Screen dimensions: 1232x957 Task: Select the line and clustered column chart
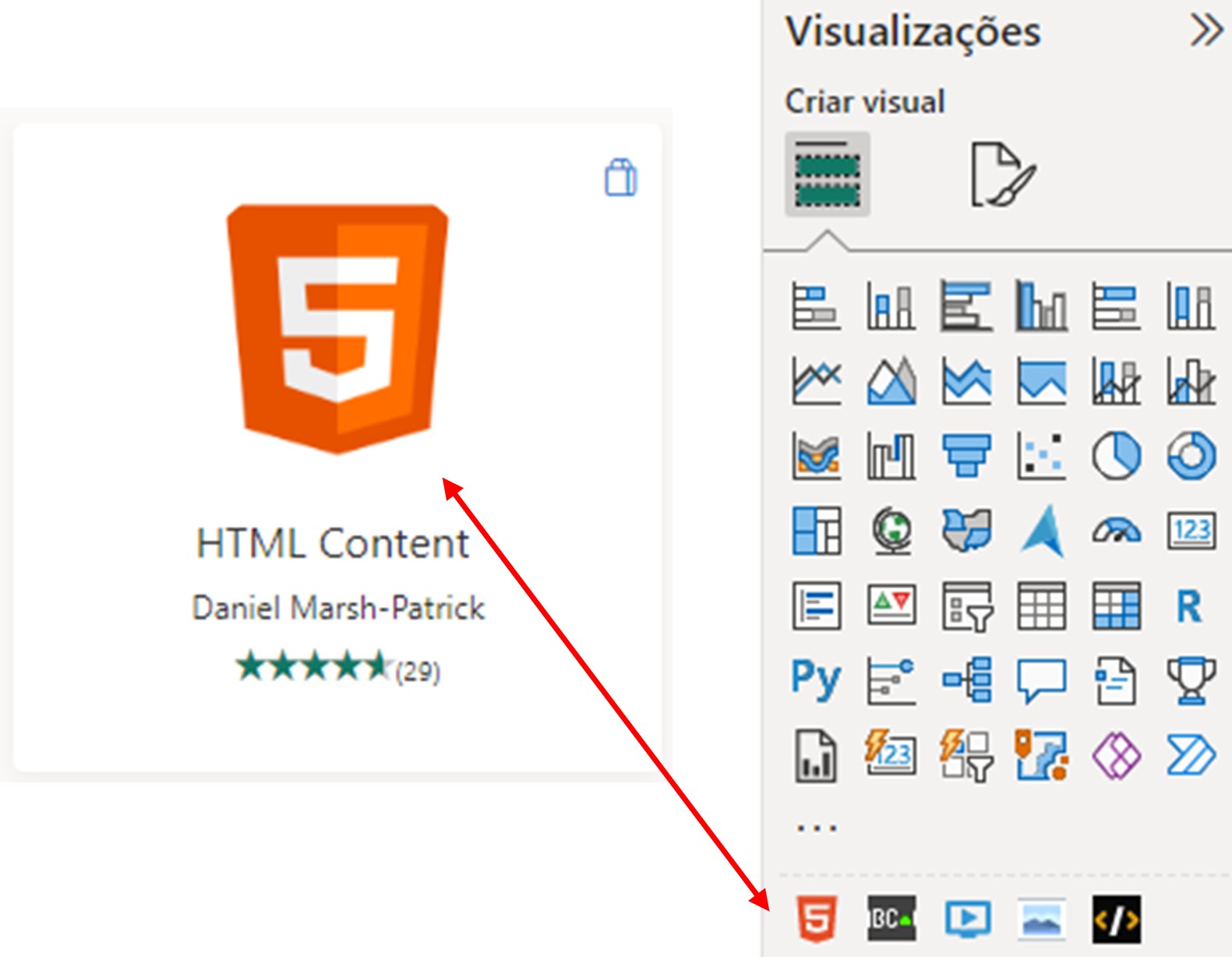coord(1191,380)
